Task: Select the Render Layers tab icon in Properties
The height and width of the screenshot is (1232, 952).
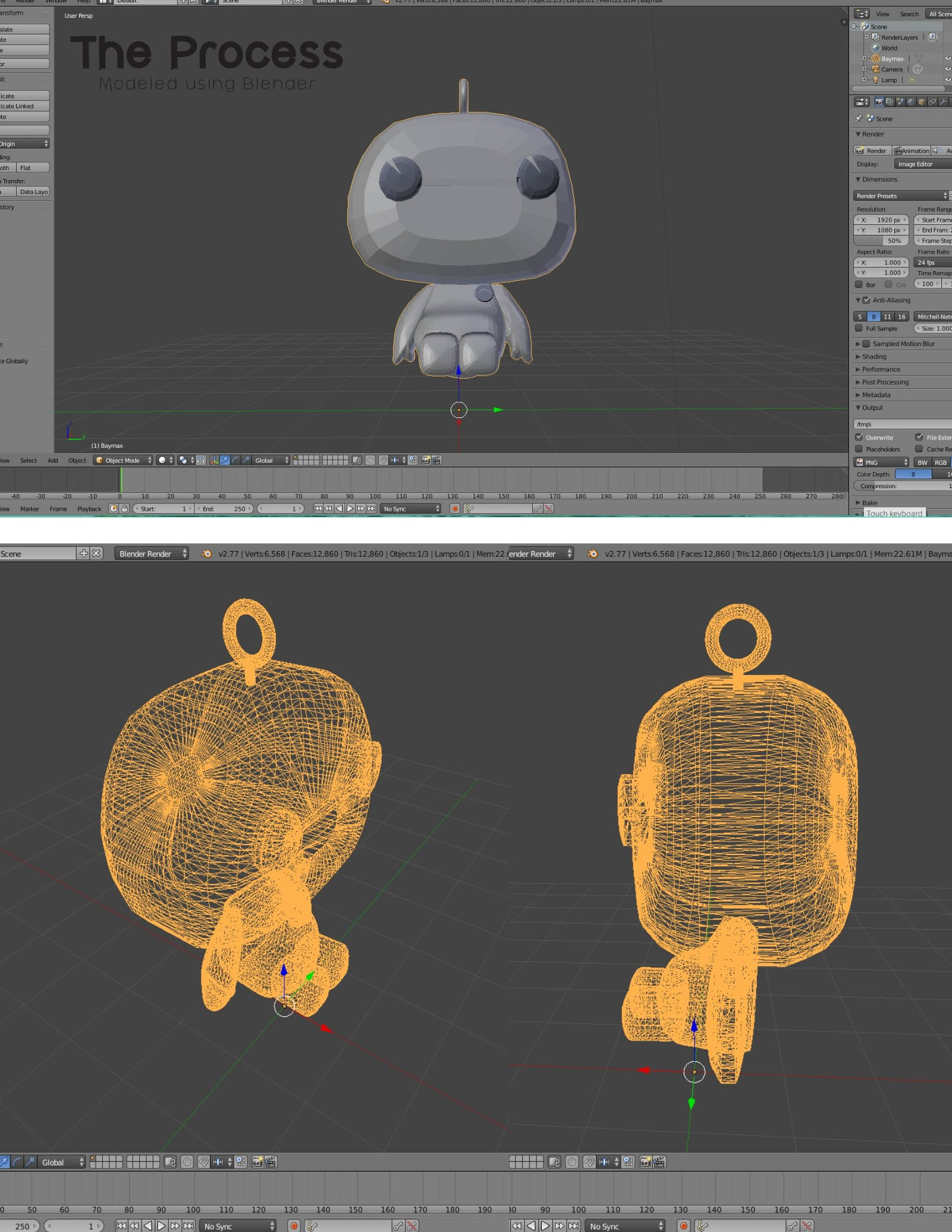Action: click(x=890, y=102)
